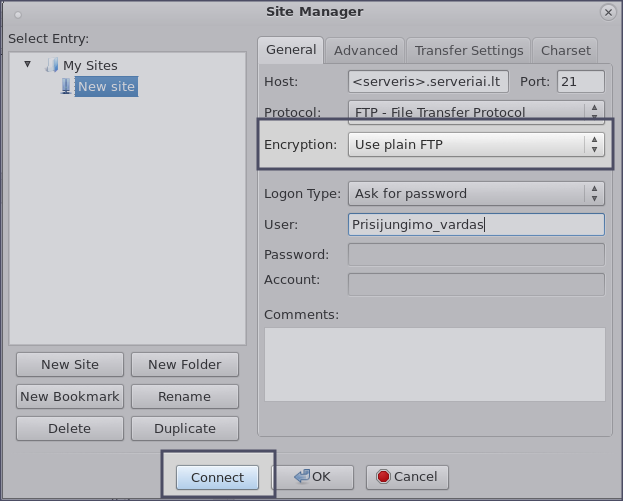Screen dimensions: 623x501
Task: Click the My Sites folder icon
Action: tap(52, 65)
